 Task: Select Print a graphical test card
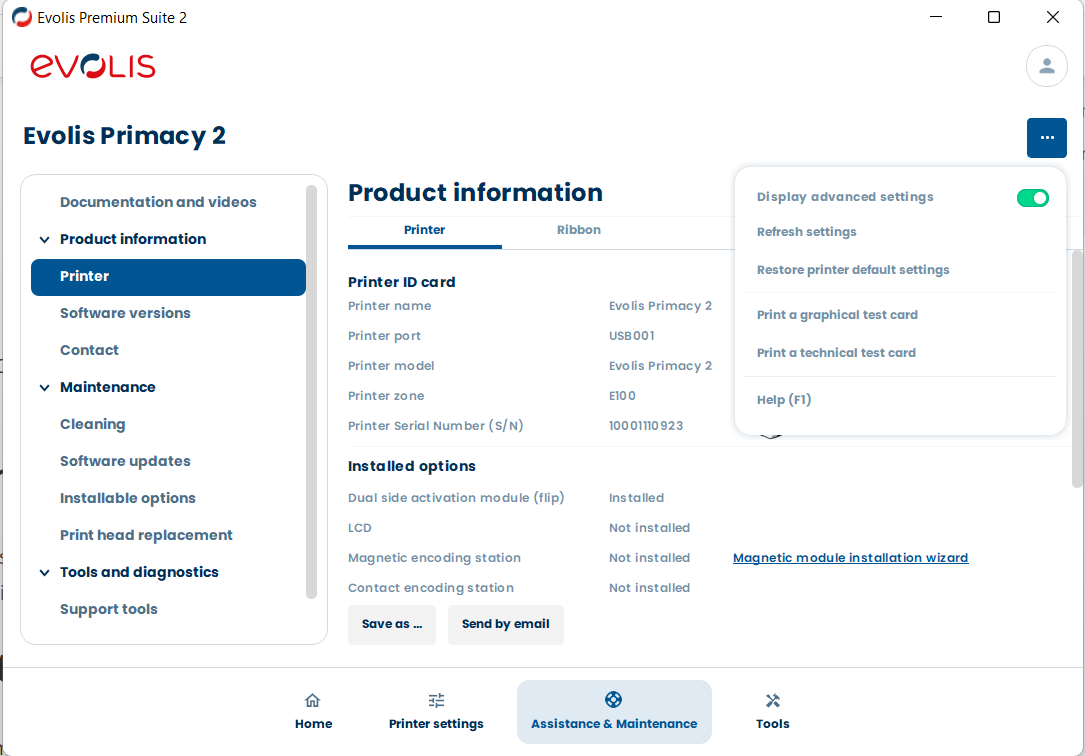837,315
